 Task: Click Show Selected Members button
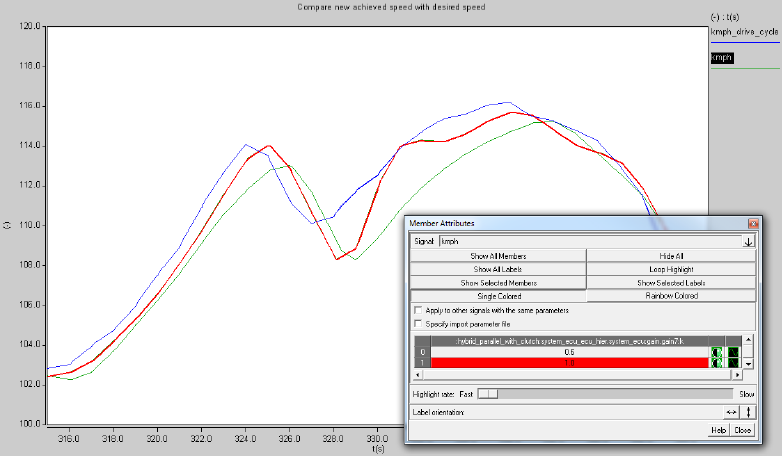coord(498,283)
